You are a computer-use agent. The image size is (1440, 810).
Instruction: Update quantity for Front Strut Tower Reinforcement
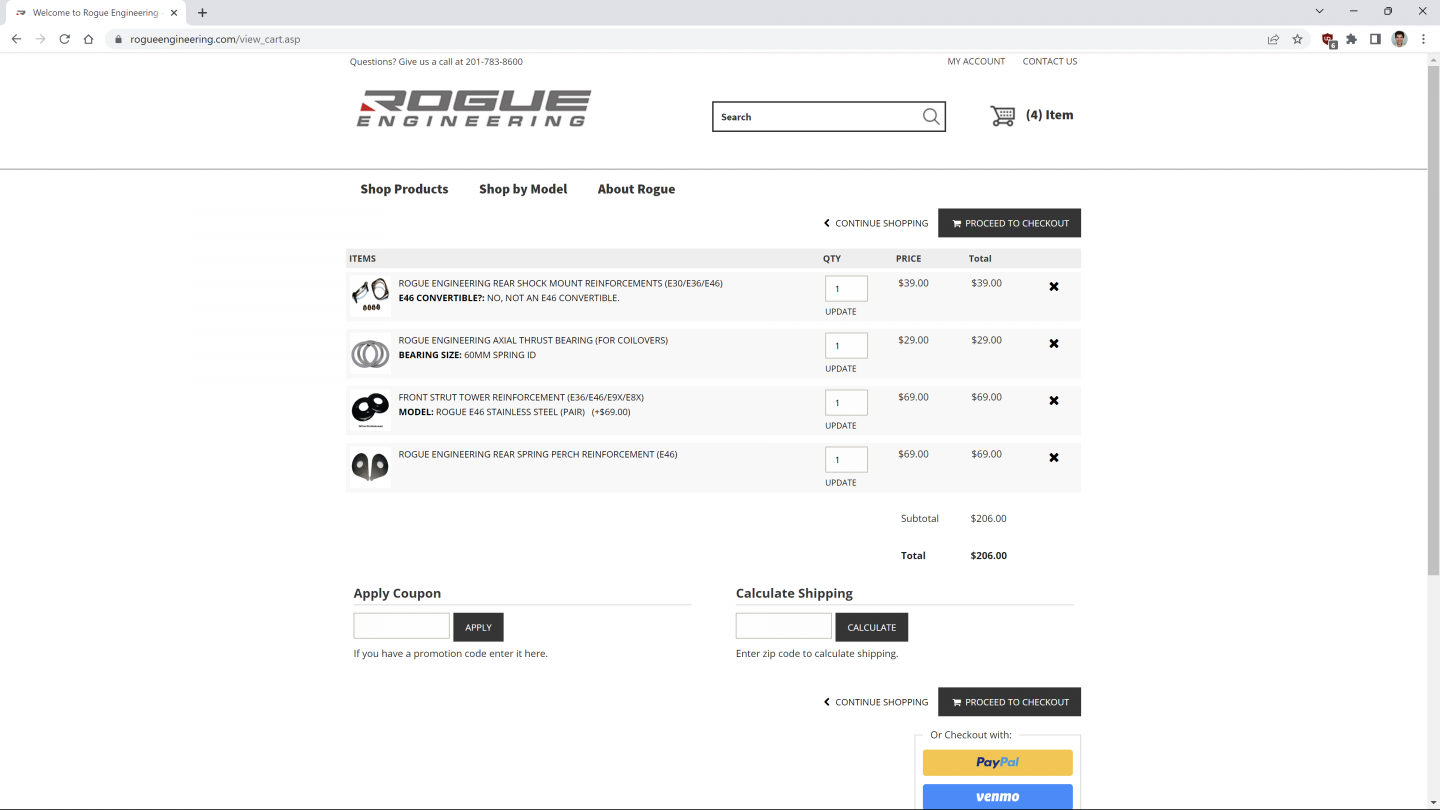[840, 426]
